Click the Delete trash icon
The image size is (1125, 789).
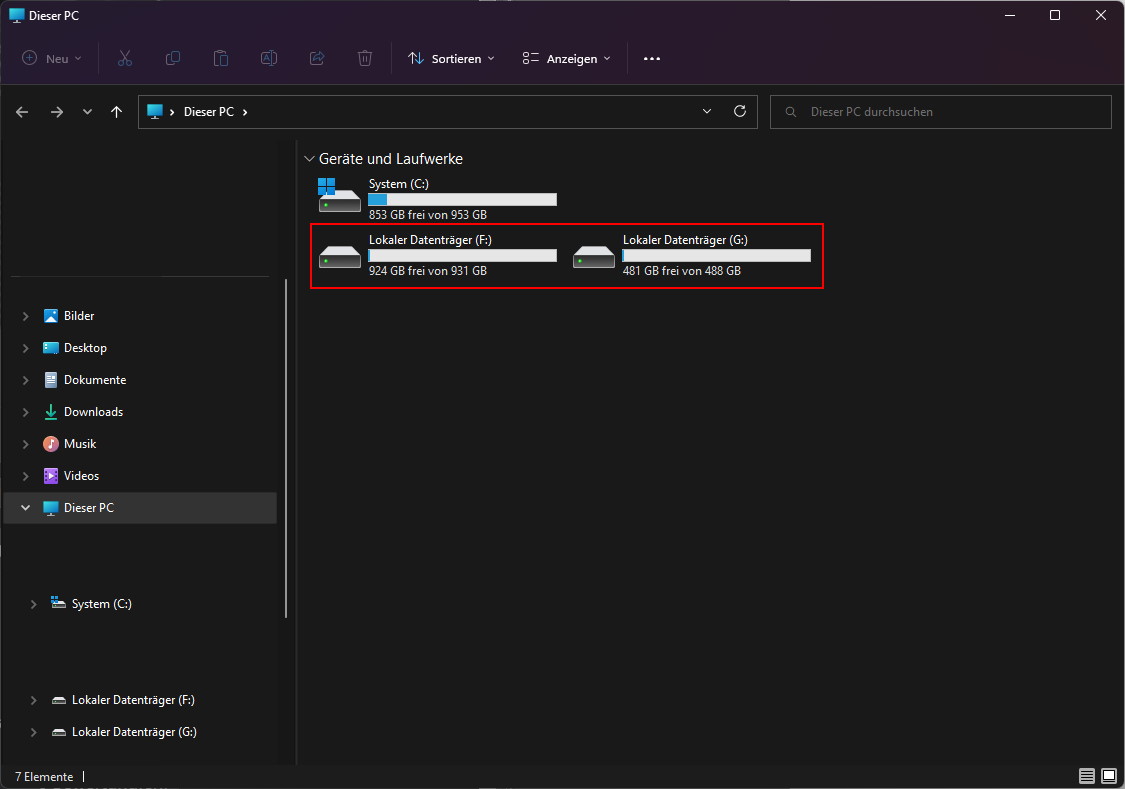click(x=365, y=59)
